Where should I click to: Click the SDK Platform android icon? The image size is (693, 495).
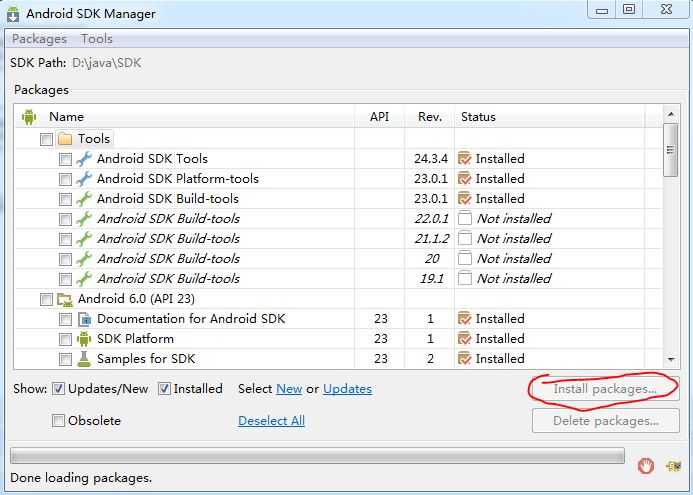tap(84, 339)
